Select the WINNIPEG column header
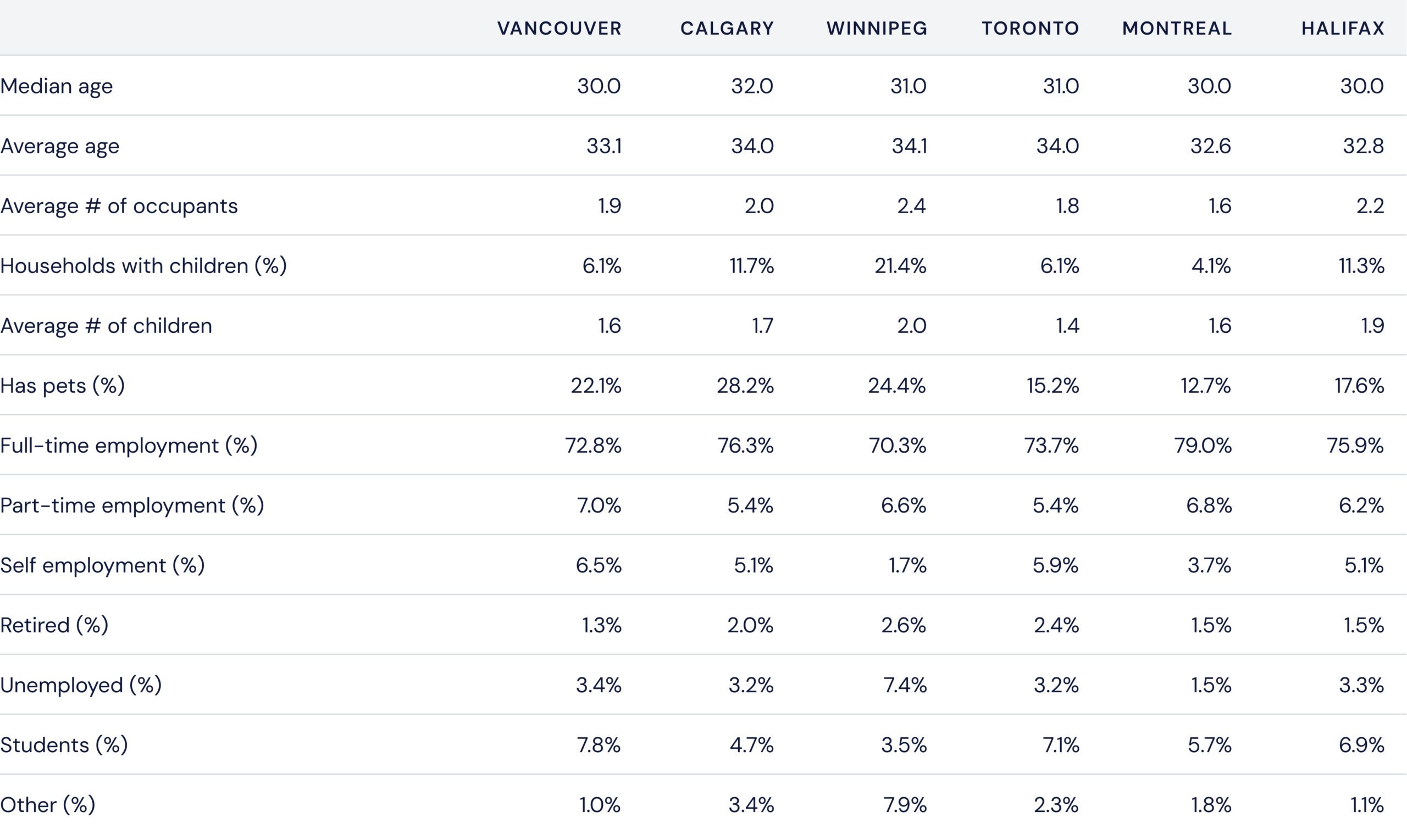 tap(877, 29)
